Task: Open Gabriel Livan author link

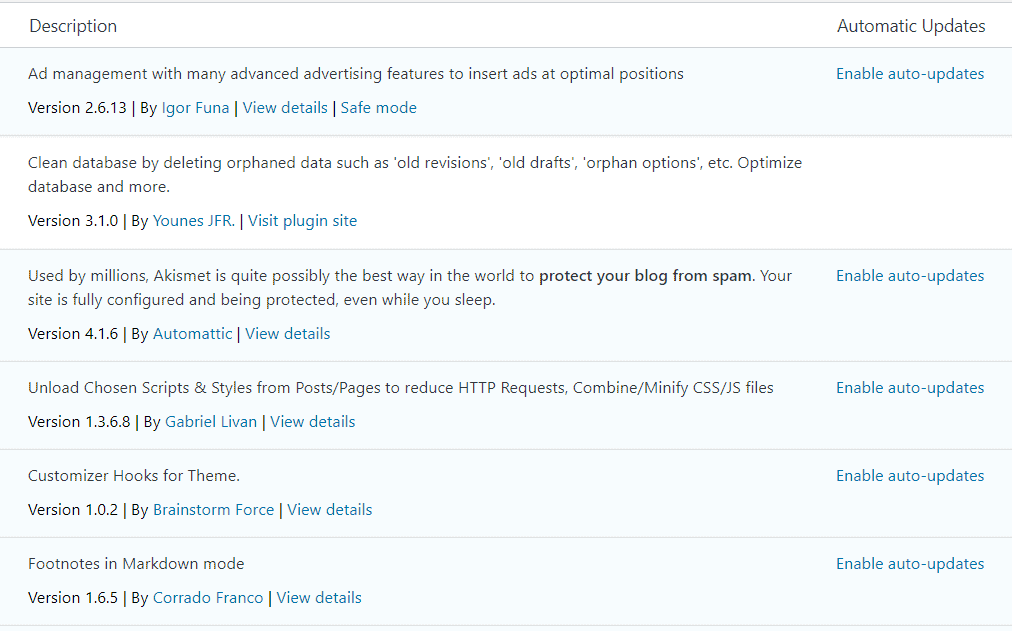Action: click(x=211, y=422)
